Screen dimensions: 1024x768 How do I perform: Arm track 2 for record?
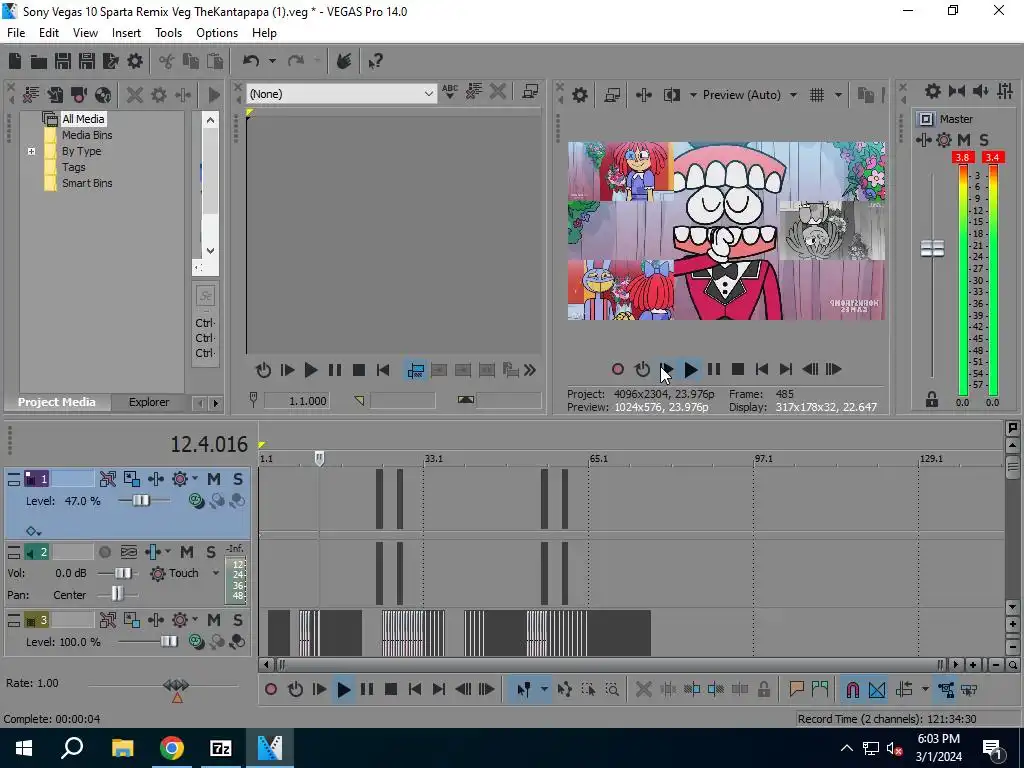coord(104,552)
